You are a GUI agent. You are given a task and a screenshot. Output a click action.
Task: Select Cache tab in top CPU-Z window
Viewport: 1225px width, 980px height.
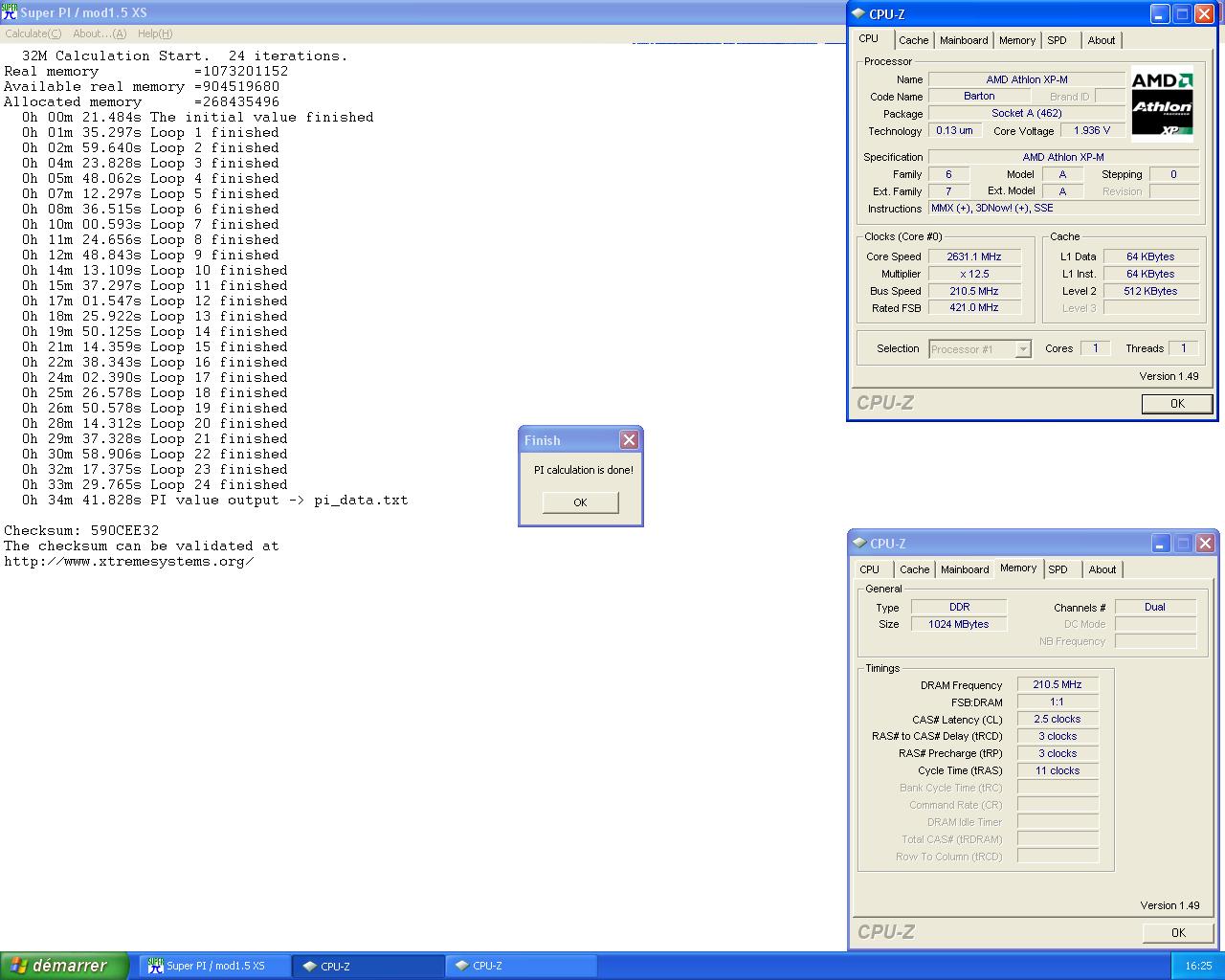(913, 40)
